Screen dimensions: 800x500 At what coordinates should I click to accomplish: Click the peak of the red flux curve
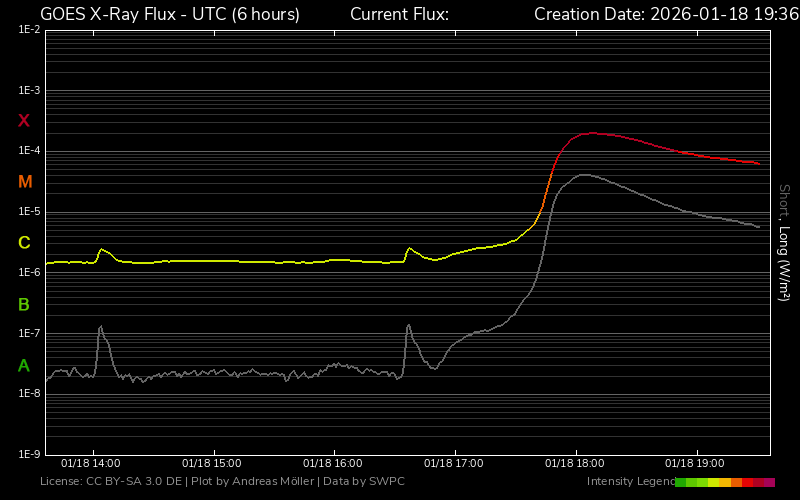point(592,133)
